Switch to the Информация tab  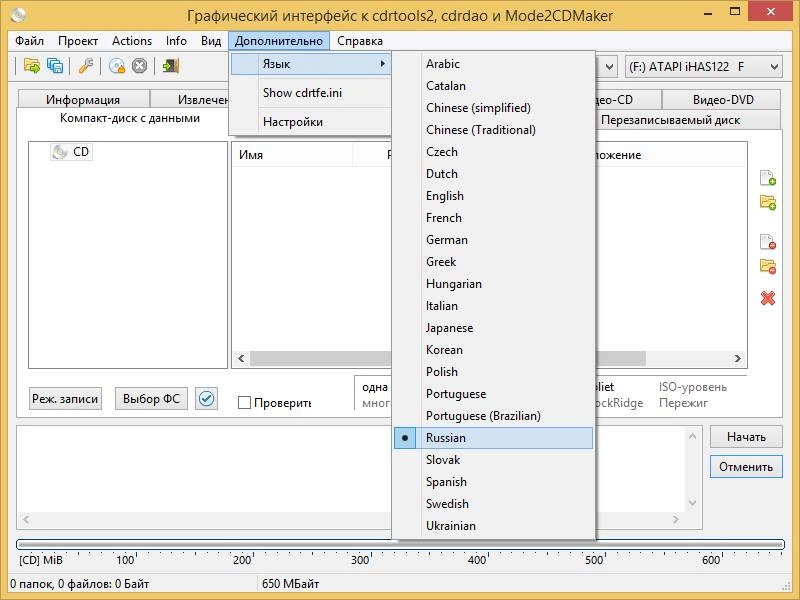coord(83,99)
